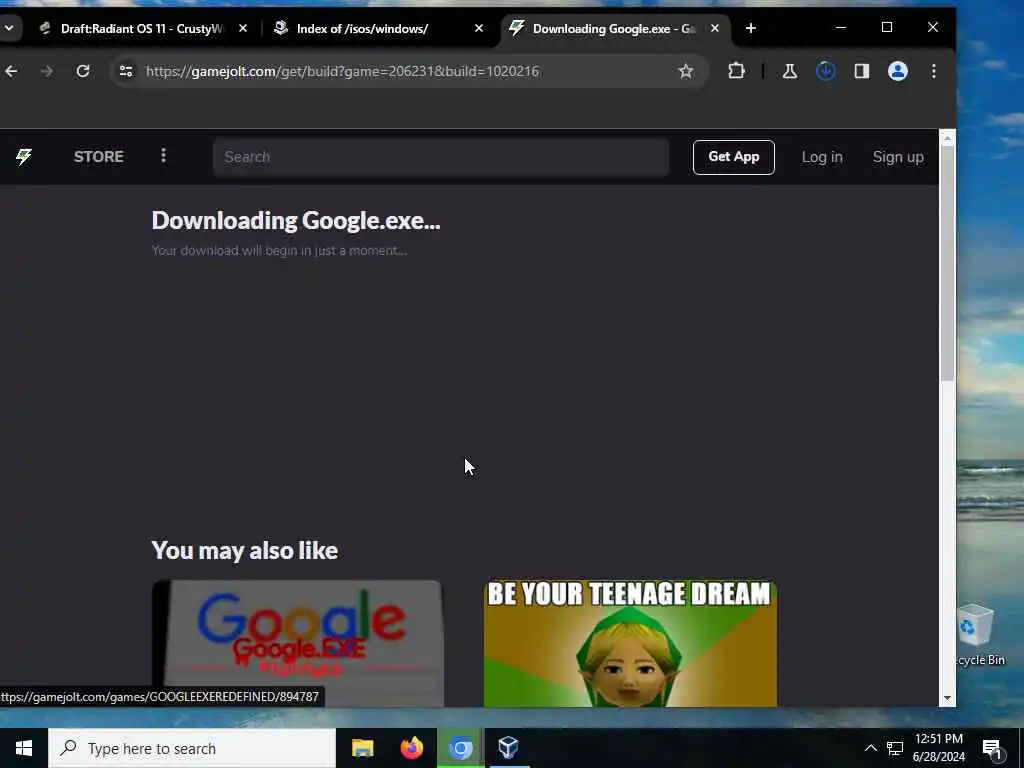
Task: Open a new browser tab
Action: (750, 28)
